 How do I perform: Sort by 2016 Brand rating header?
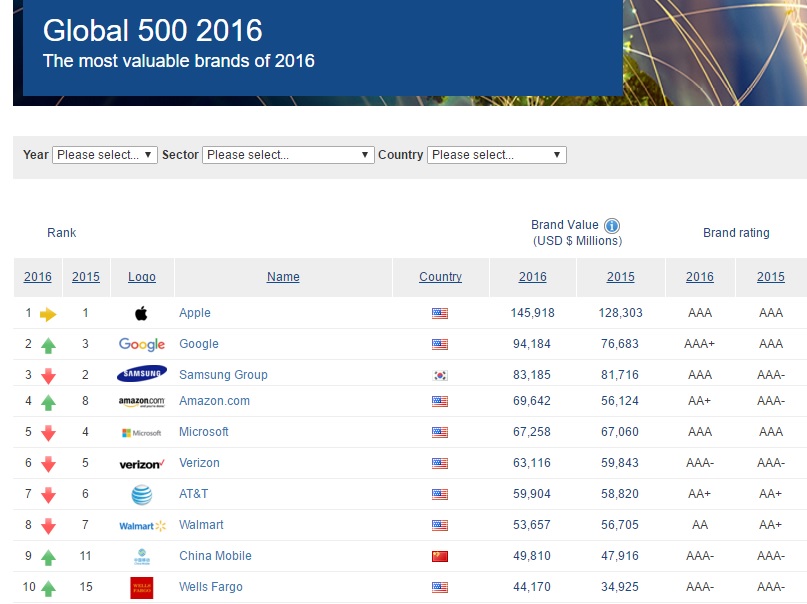700,277
